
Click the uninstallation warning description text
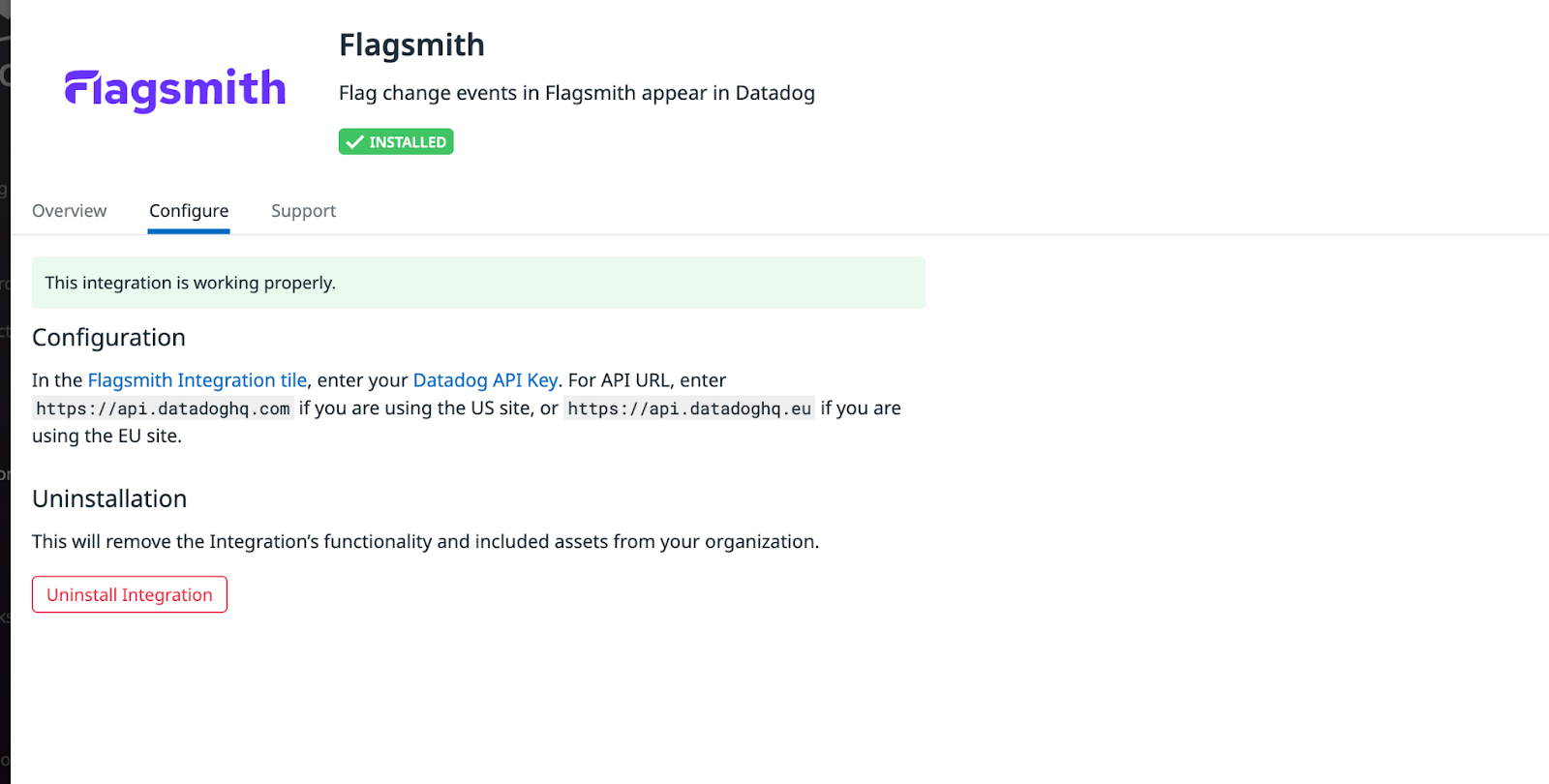425,541
